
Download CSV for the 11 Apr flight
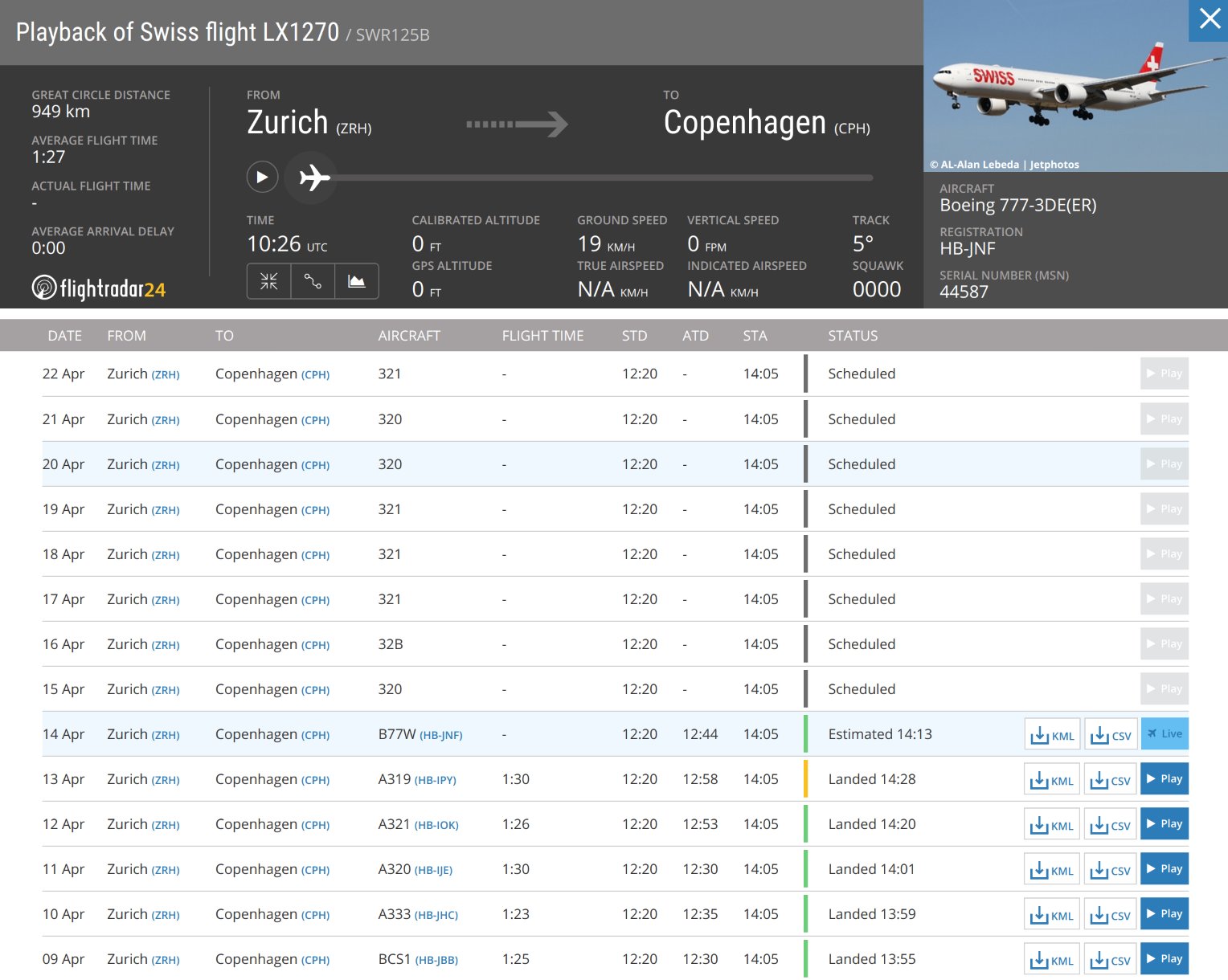coord(1111,869)
